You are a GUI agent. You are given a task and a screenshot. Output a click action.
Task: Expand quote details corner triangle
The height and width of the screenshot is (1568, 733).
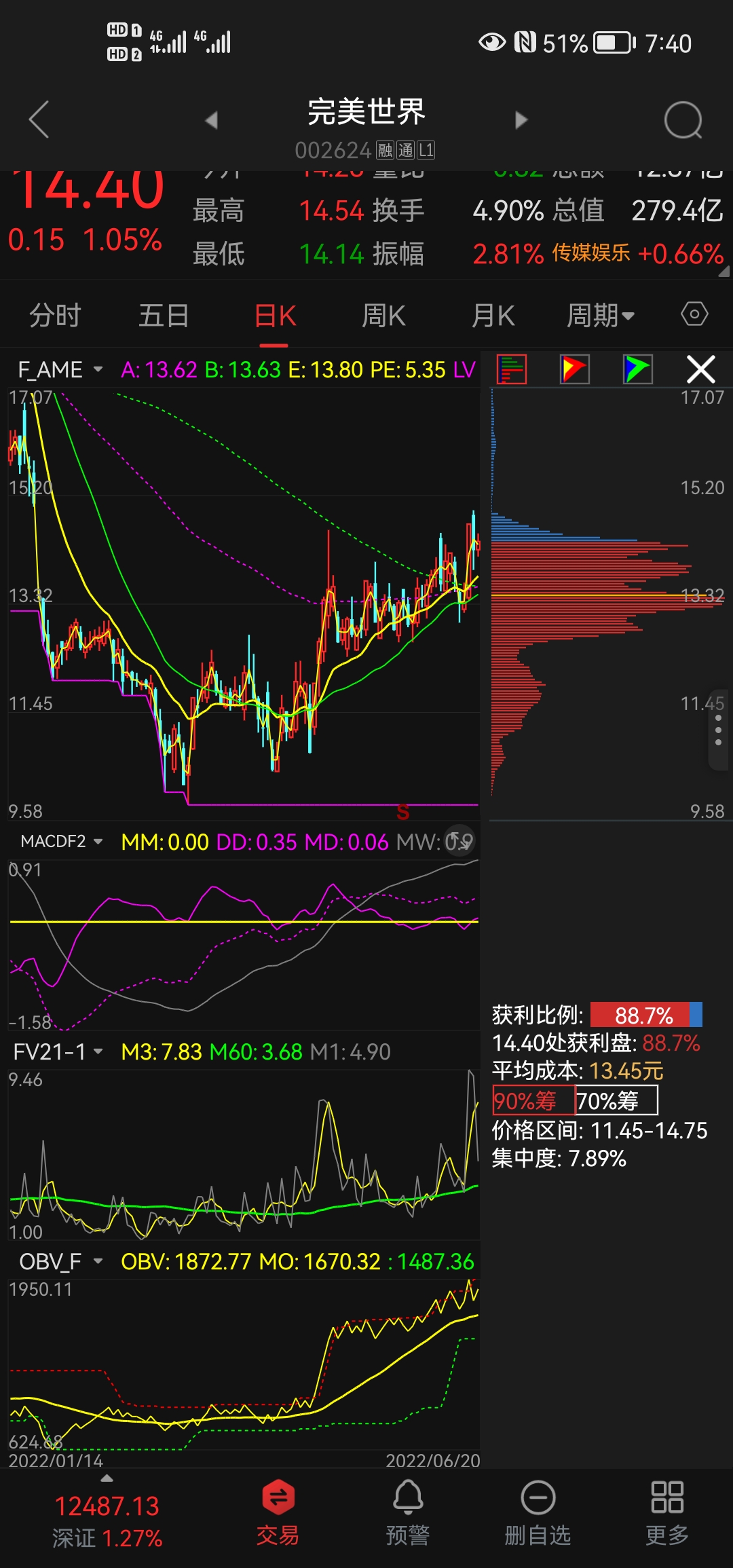point(723,272)
